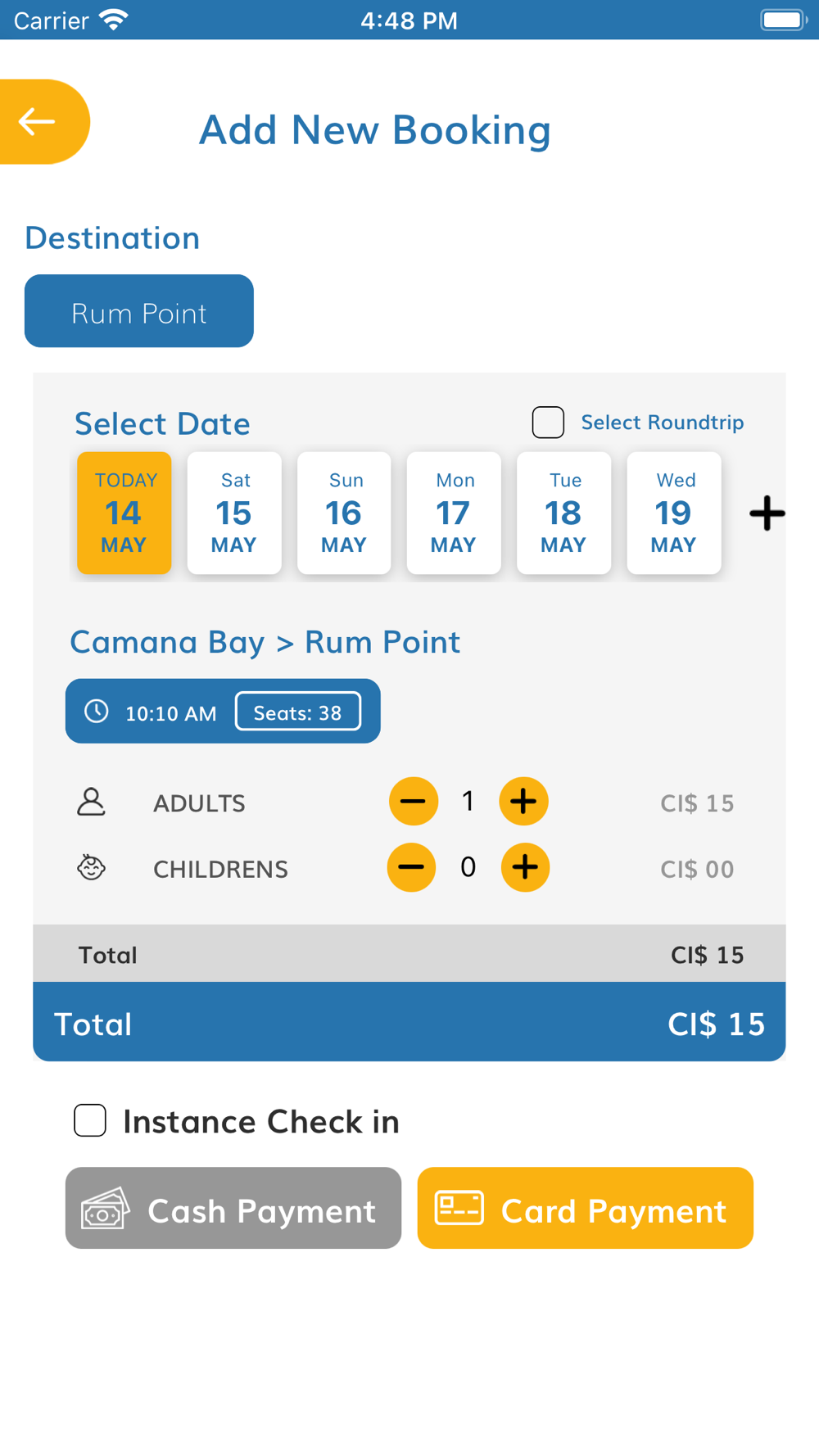Choose the TODAY 14 MAY date

click(124, 513)
